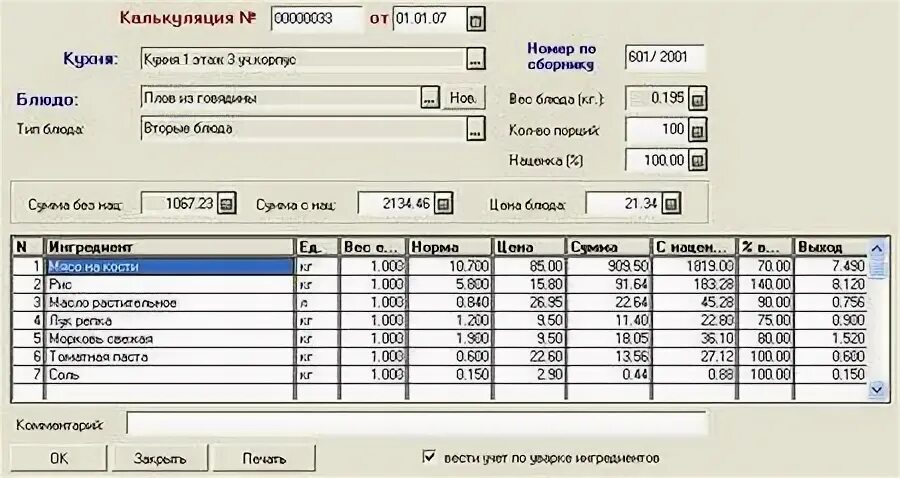The image size is (900, 478).
Task: Click the Цена column header
Action: (x=529, y=247)
